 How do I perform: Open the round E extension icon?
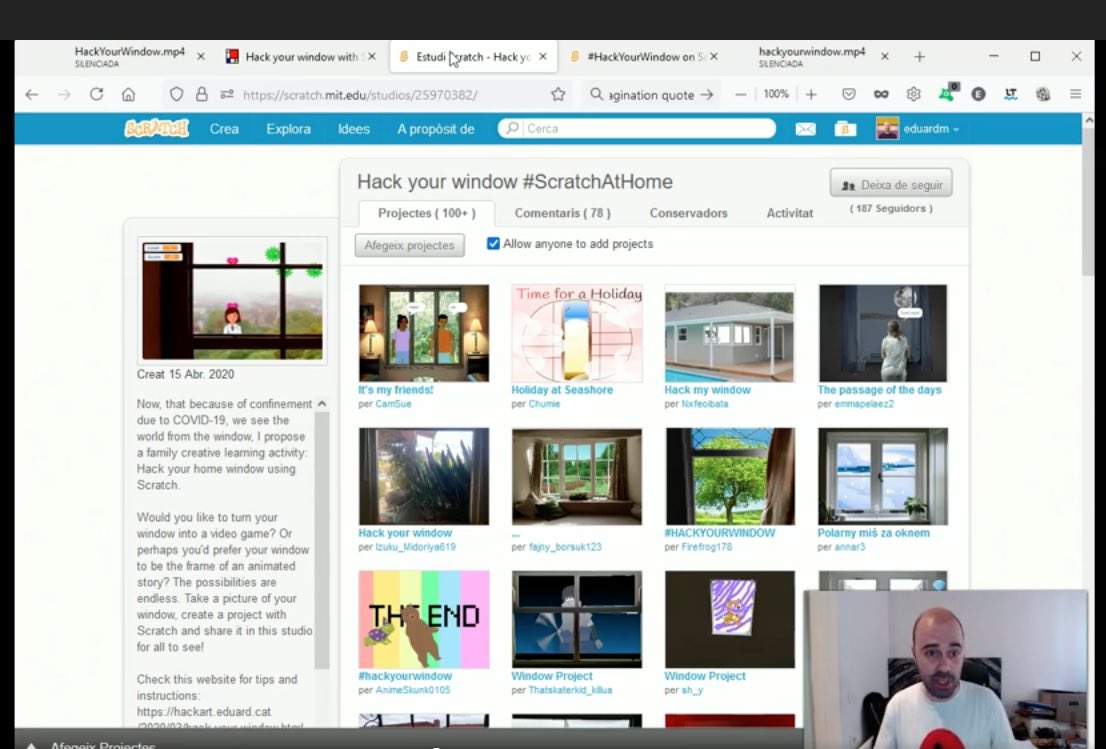[978, 95]
